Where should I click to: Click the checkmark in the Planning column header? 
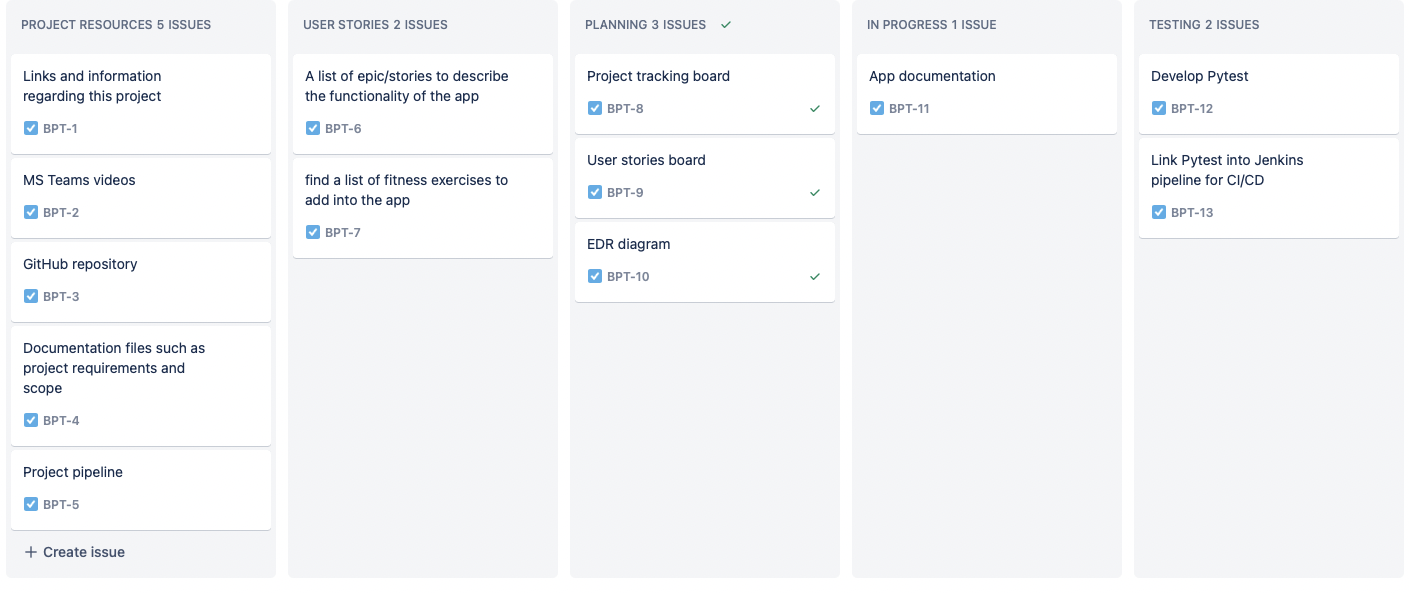(726, 24)
